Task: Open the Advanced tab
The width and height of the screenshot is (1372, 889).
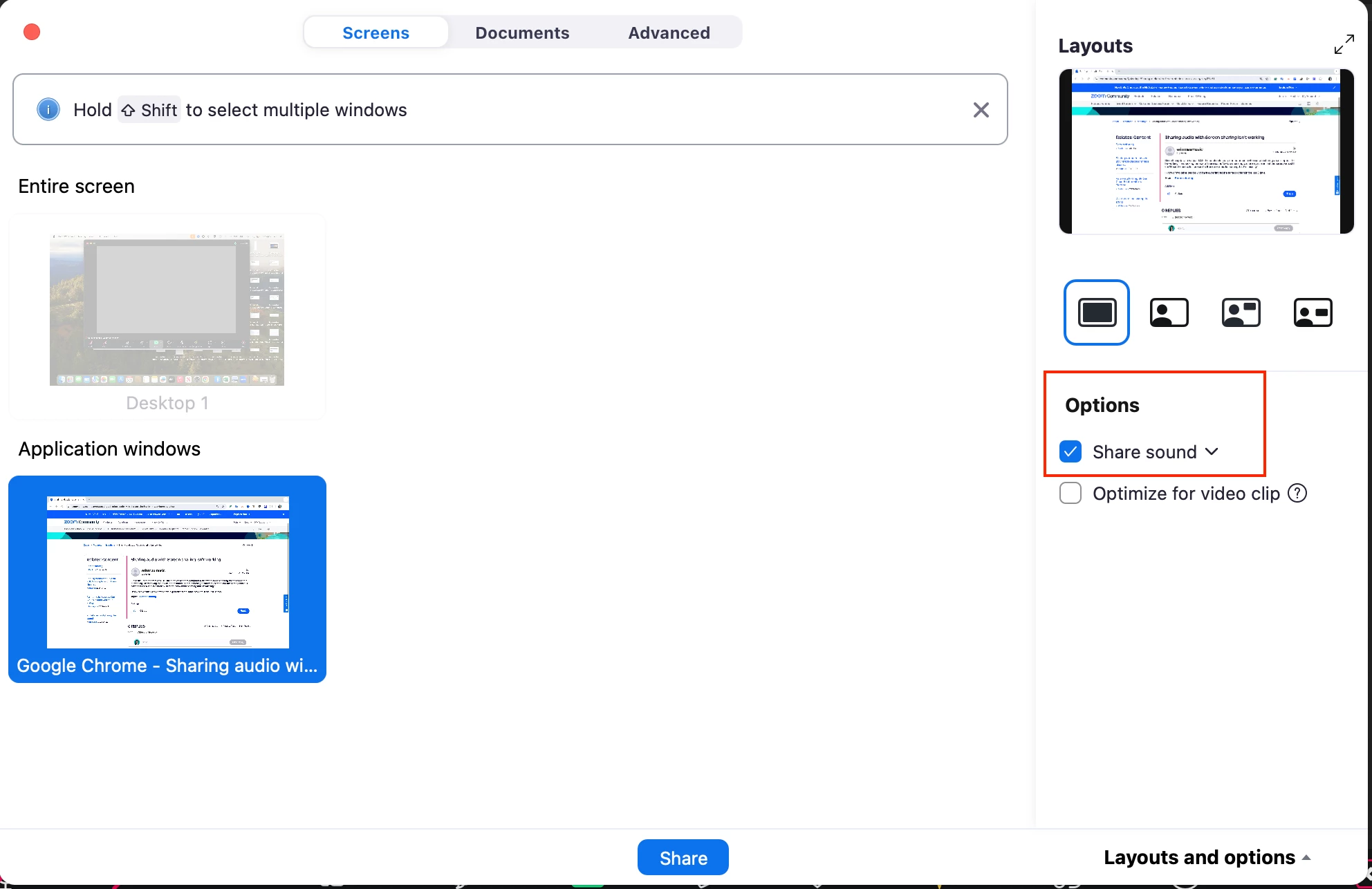Action: click(x=669, y=32)
